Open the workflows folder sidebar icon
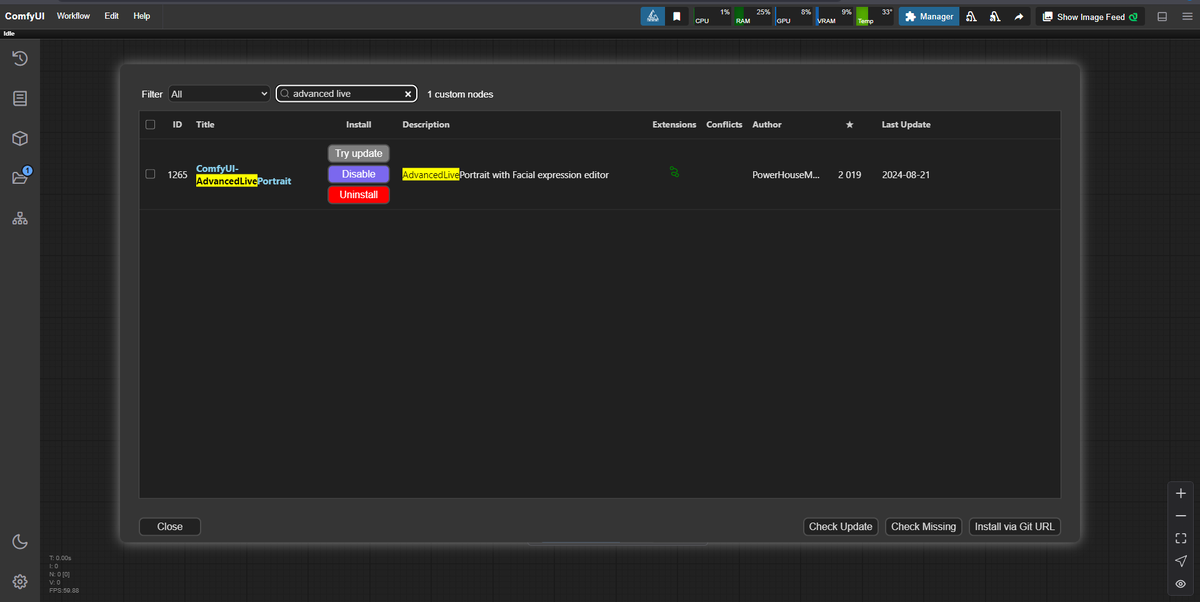The image size is (1200, 602). pyautogui.click(x=19, y=178)
